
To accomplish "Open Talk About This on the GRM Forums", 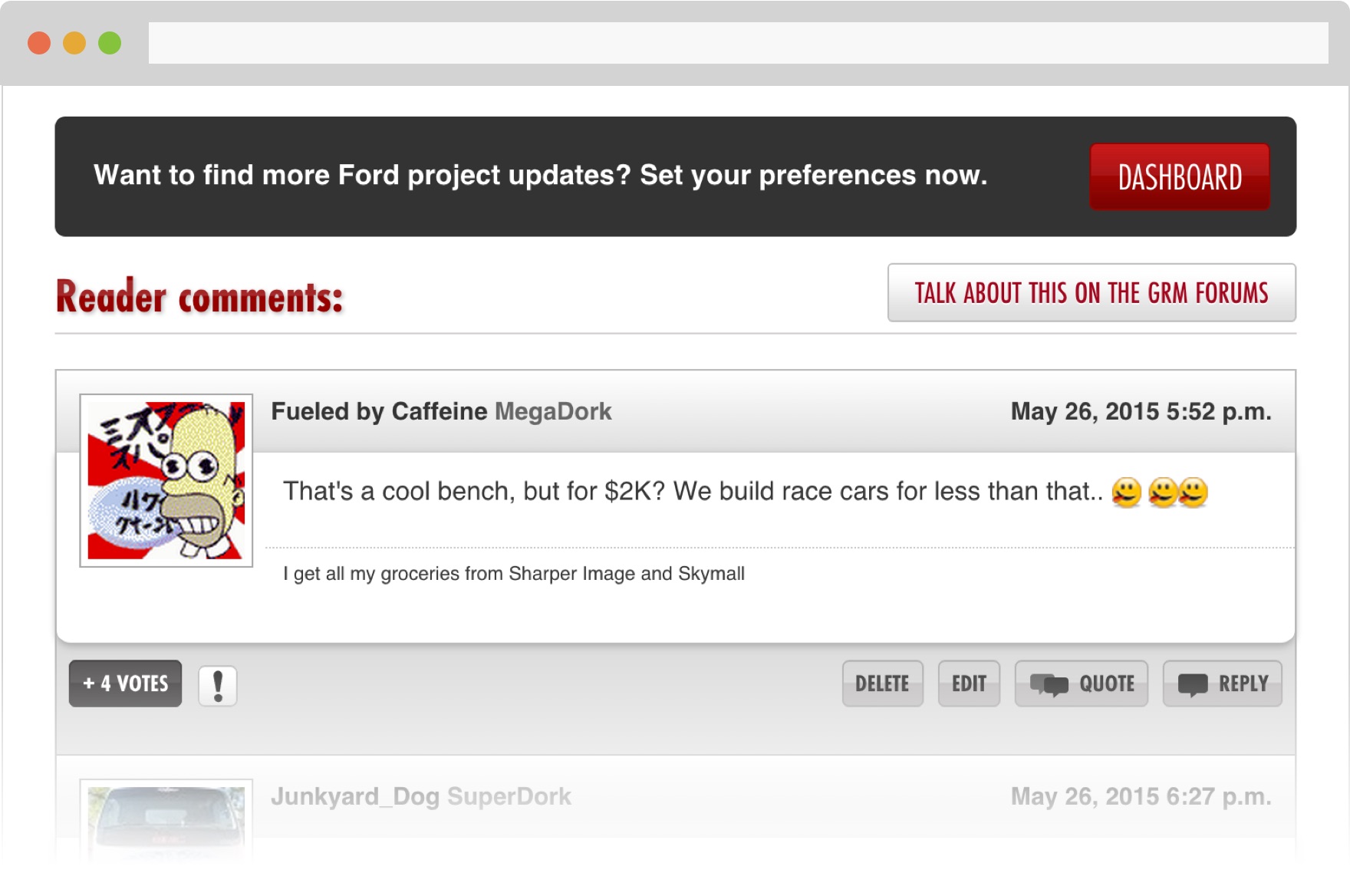I will tap(1091, 293).
